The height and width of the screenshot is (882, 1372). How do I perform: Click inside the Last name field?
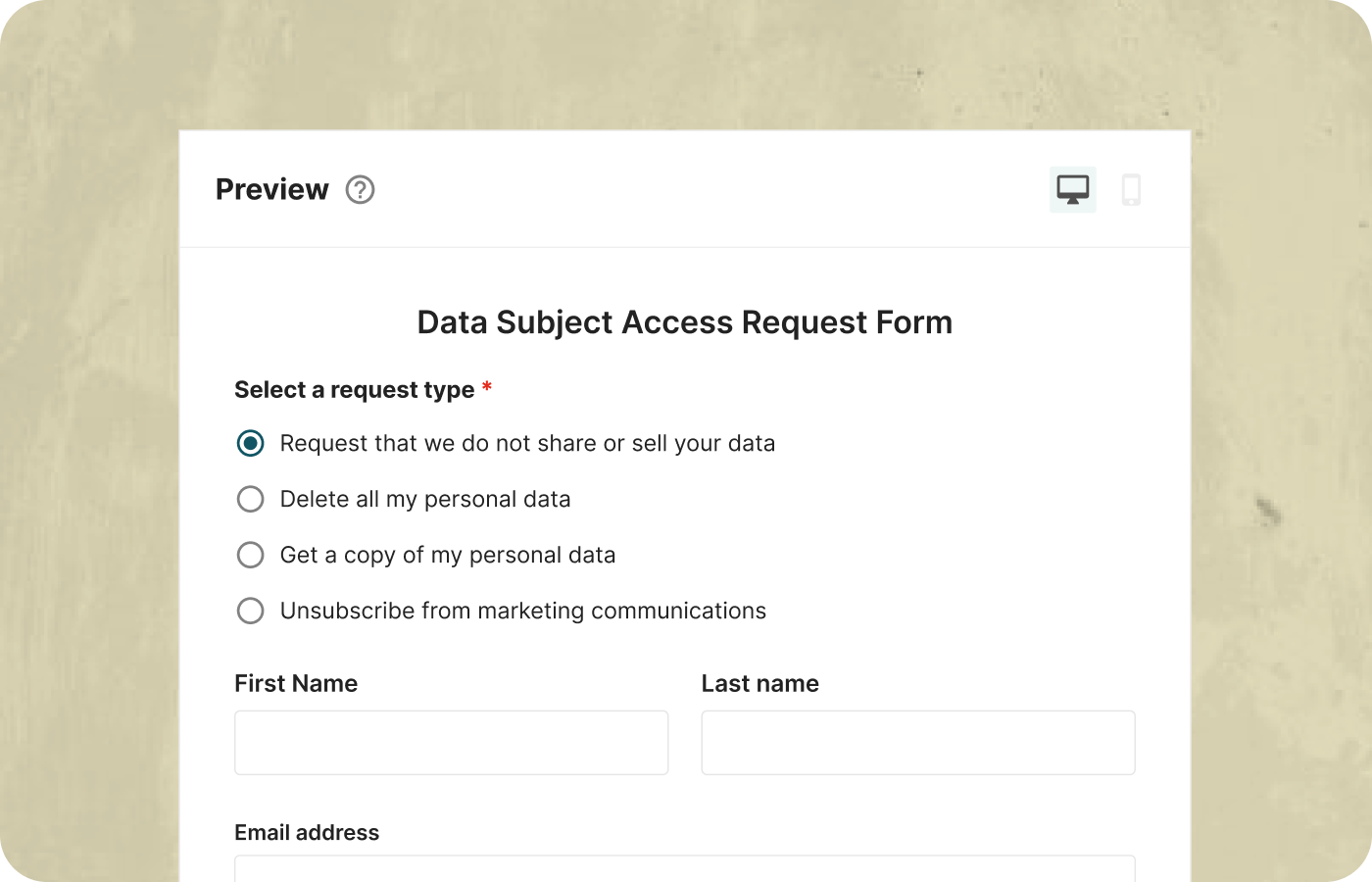917,742
